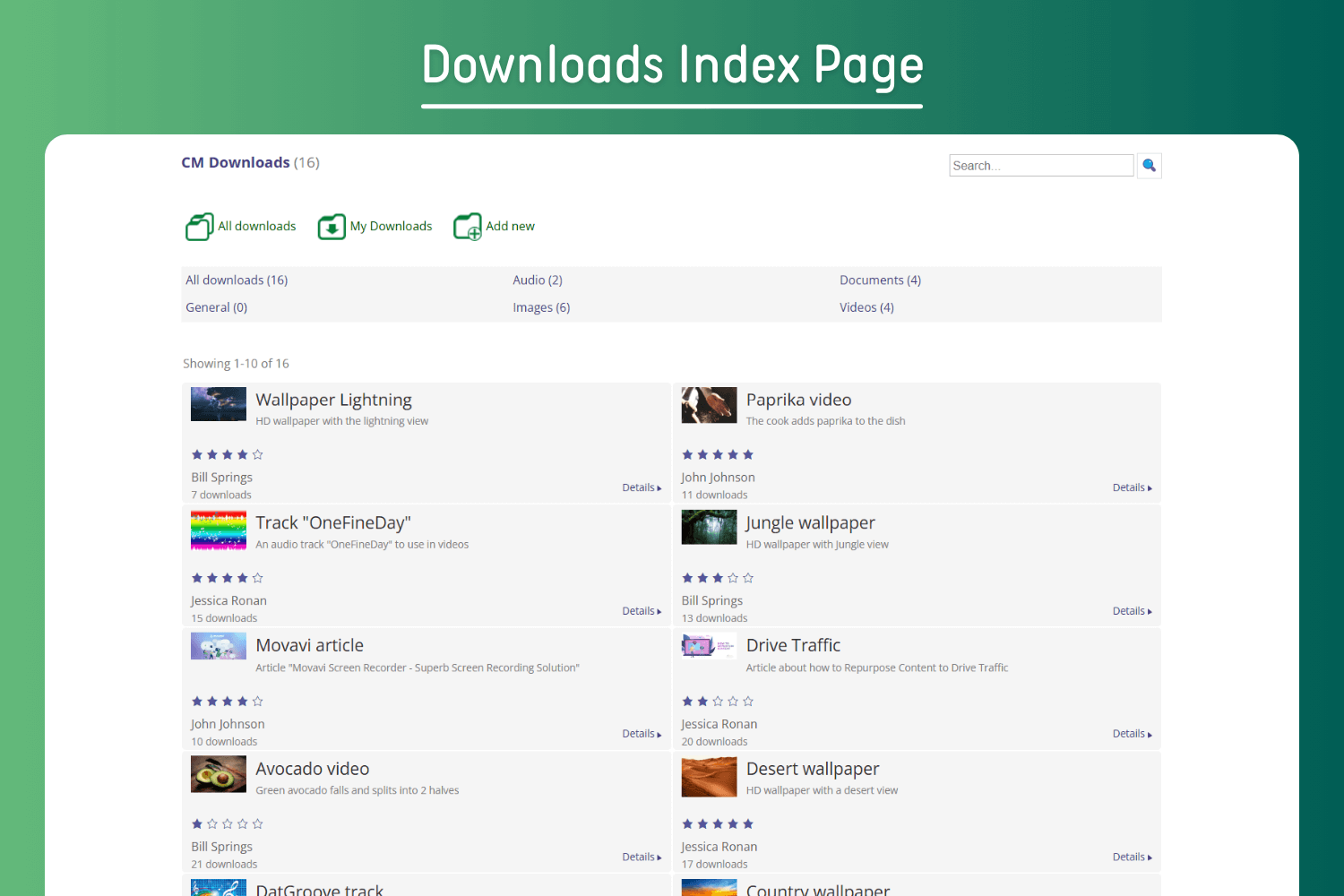The height and width of the screenshot is (896, 1344).
Task: Filter by Images (6) category
Action: click(x=541, y=307)
